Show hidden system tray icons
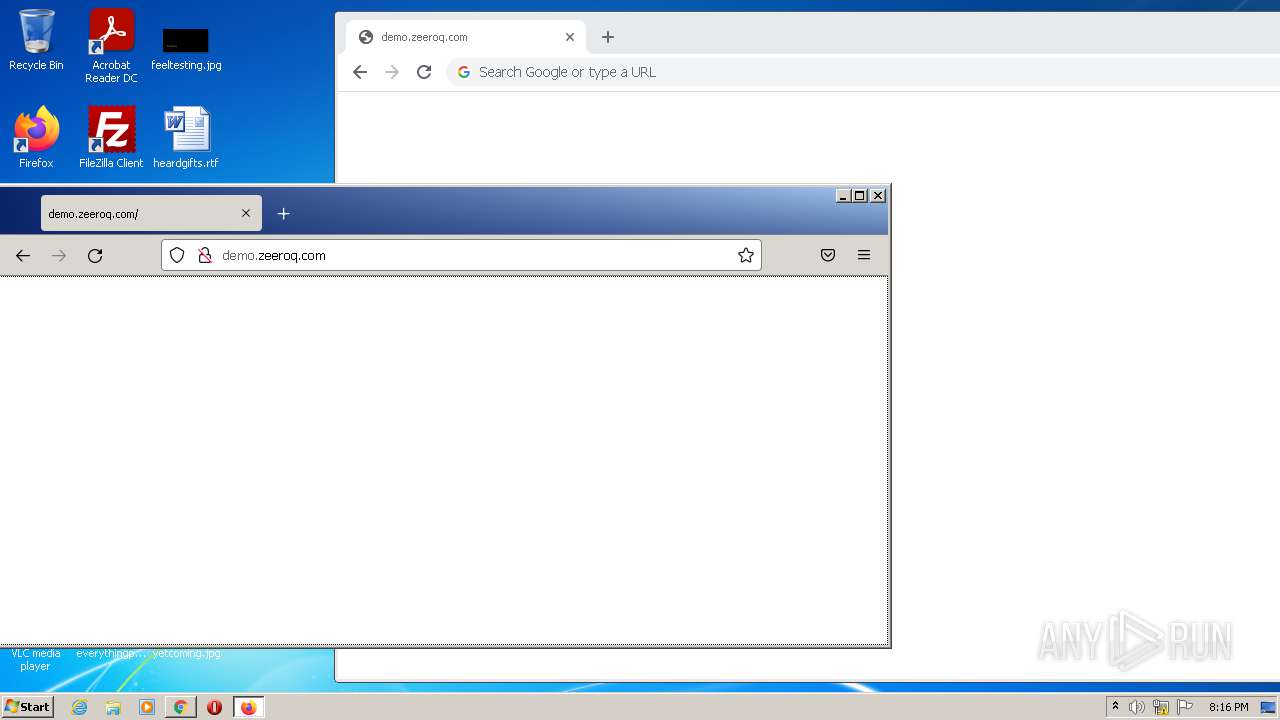This screenshot has width=1280, height=720. point(1116,707)
